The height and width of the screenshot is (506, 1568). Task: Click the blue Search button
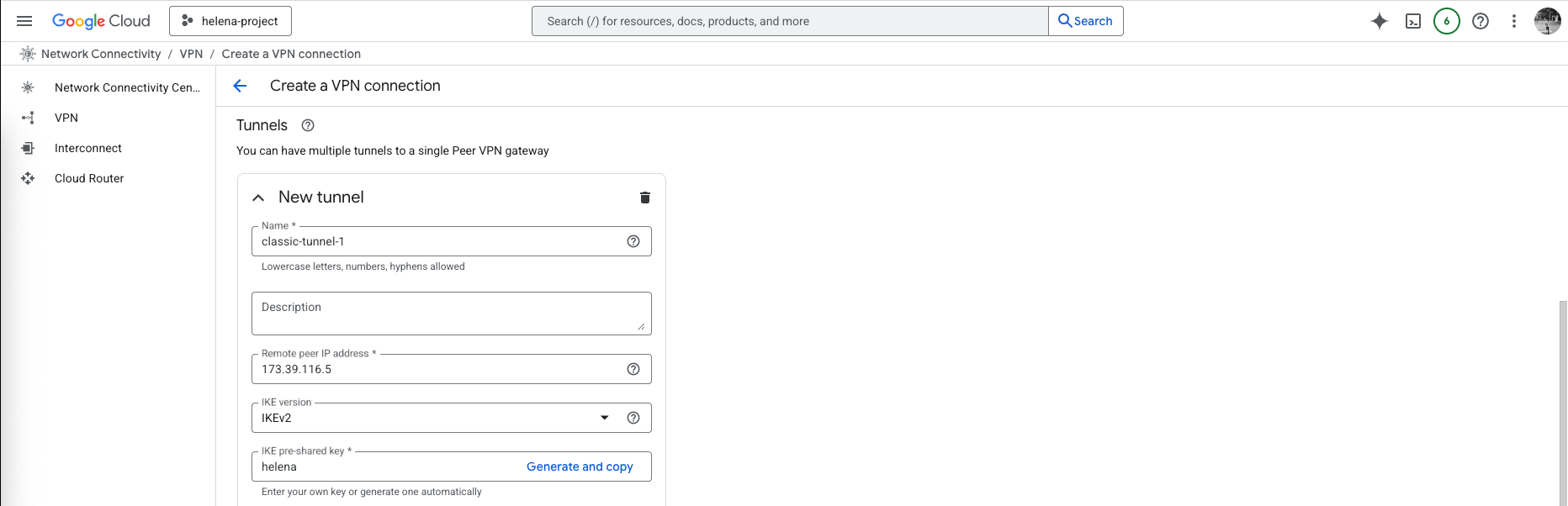point(1085,21)
